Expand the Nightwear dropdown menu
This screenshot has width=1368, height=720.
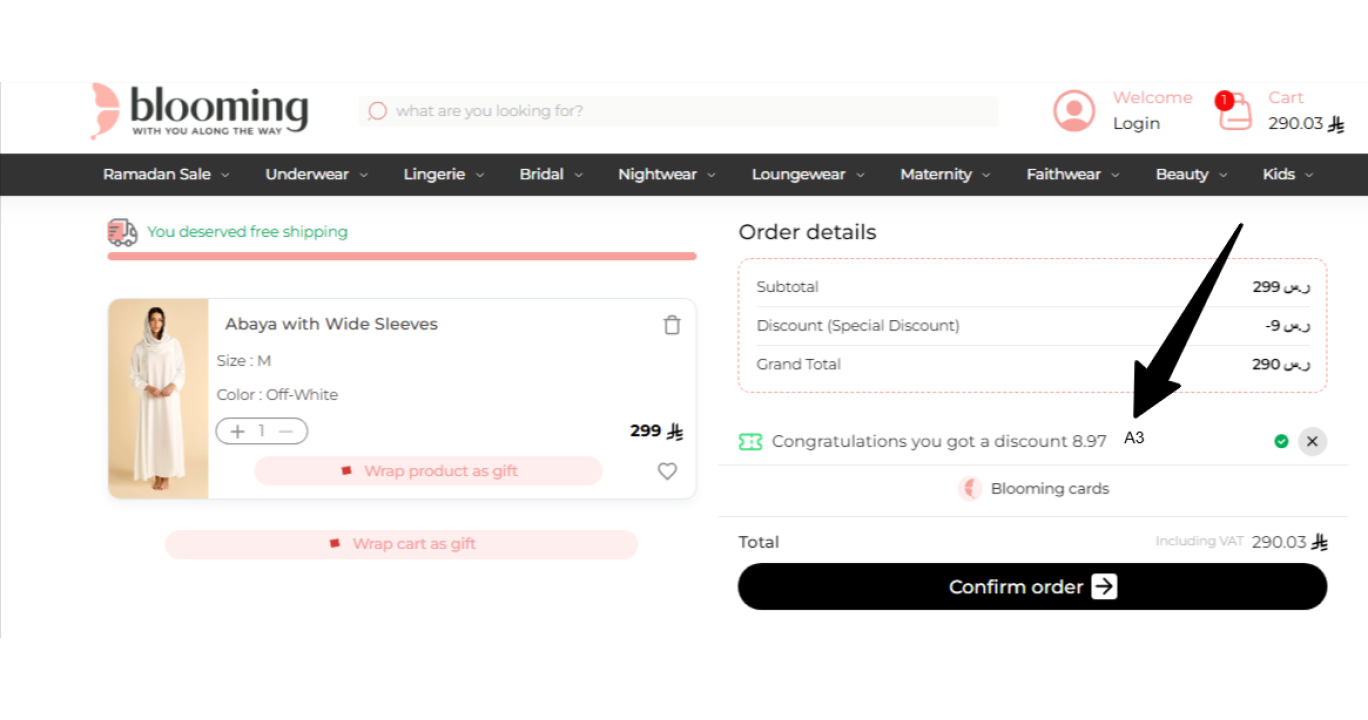tap(666, 174)
